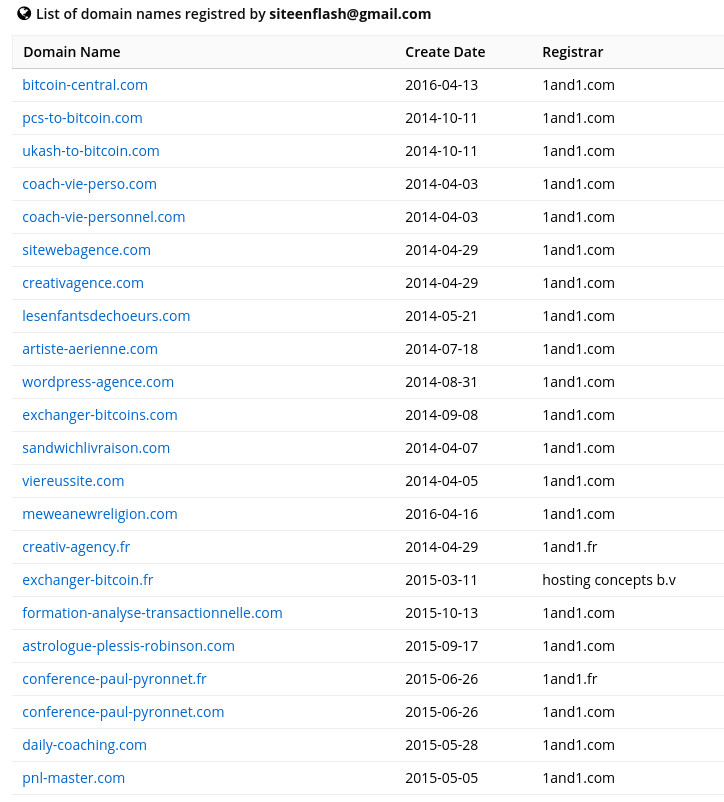Image resolution: width=724 pixels, height=802 pixels.
Task: Click the date 2014-05-21 of lesenfantsdechoeurs.com
Action: [x=441, y=316]
